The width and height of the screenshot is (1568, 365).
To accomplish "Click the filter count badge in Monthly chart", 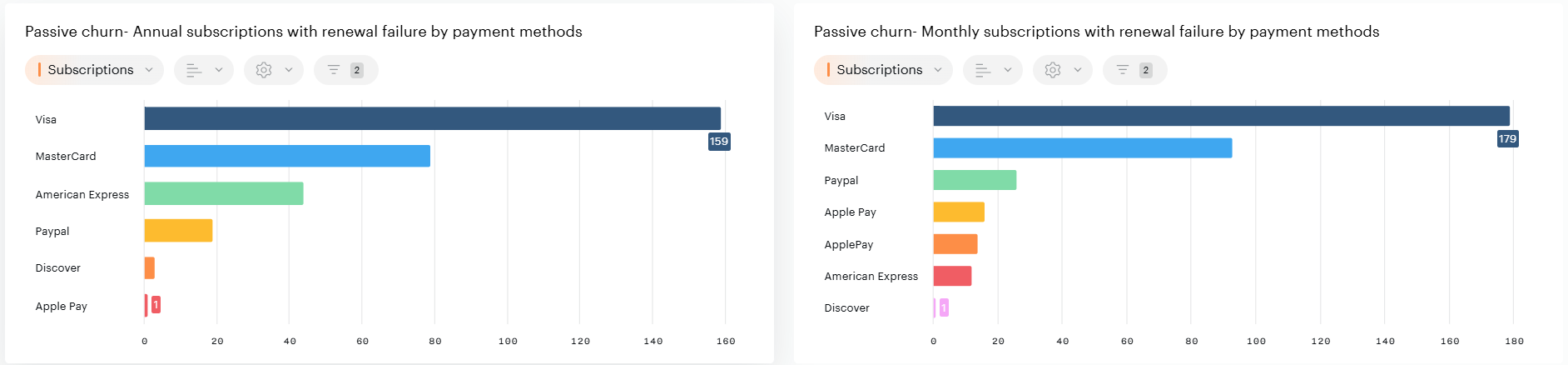I will pos(1146,70).
